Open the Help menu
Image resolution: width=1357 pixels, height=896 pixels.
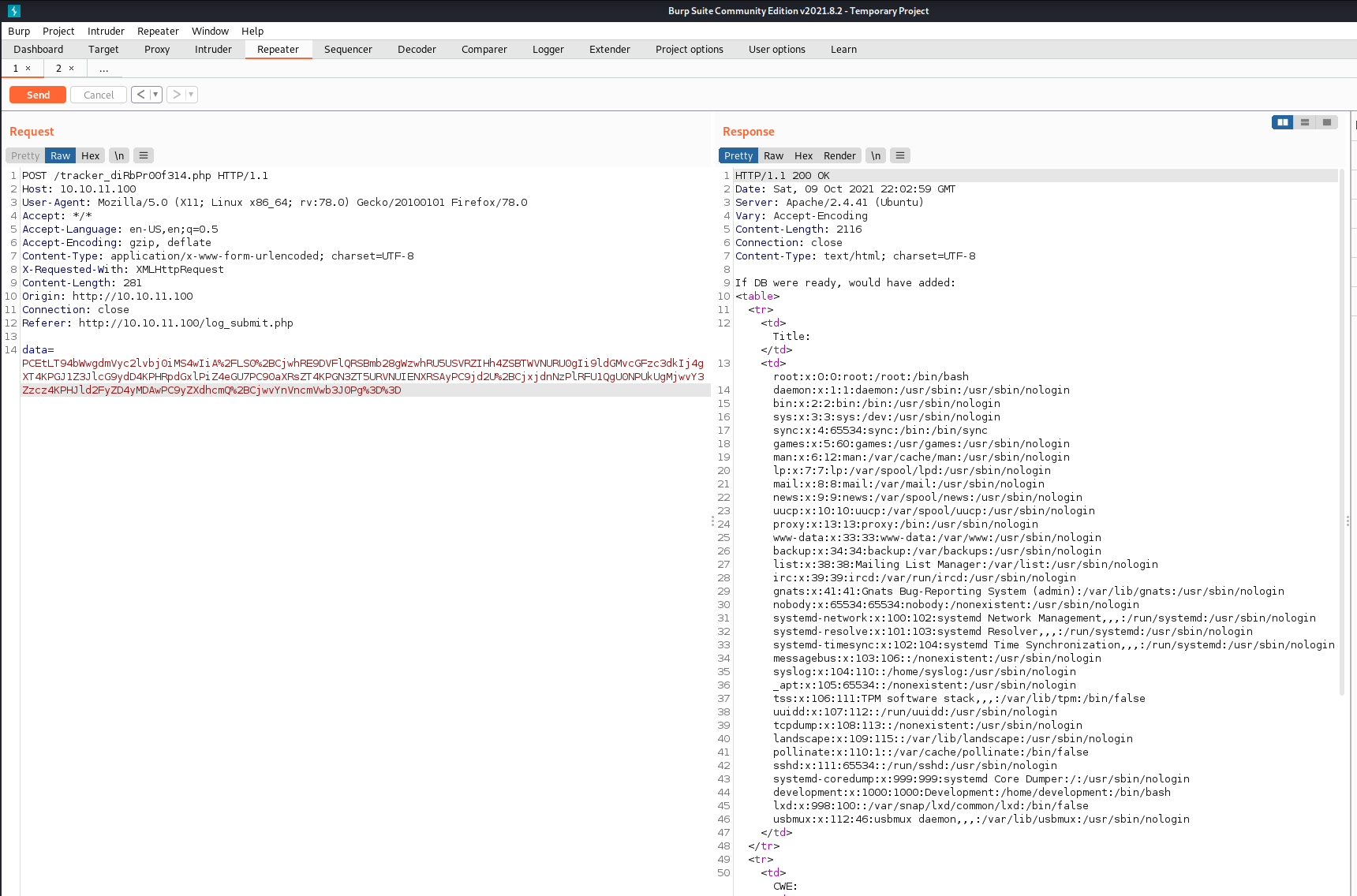pos(252,32)
